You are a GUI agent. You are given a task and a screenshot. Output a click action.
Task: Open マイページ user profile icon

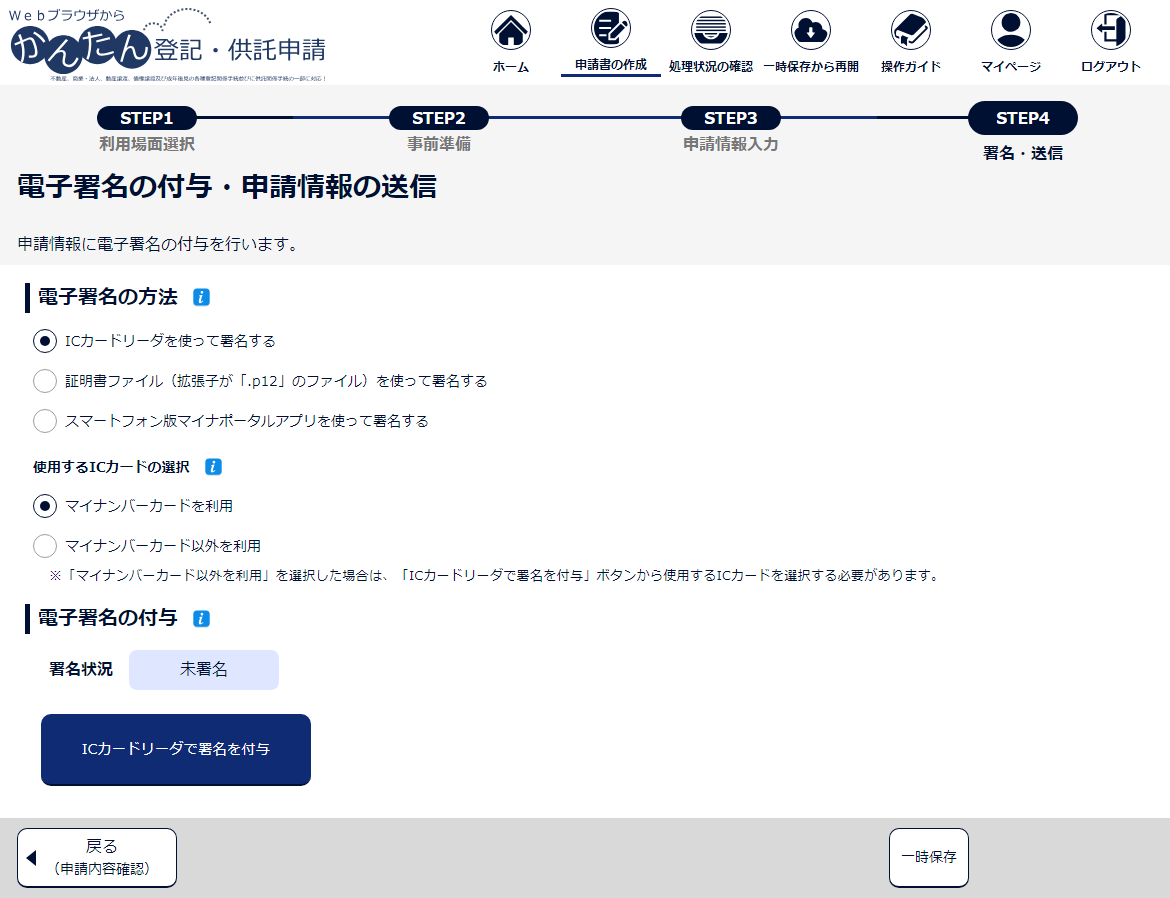point(1010,31)
